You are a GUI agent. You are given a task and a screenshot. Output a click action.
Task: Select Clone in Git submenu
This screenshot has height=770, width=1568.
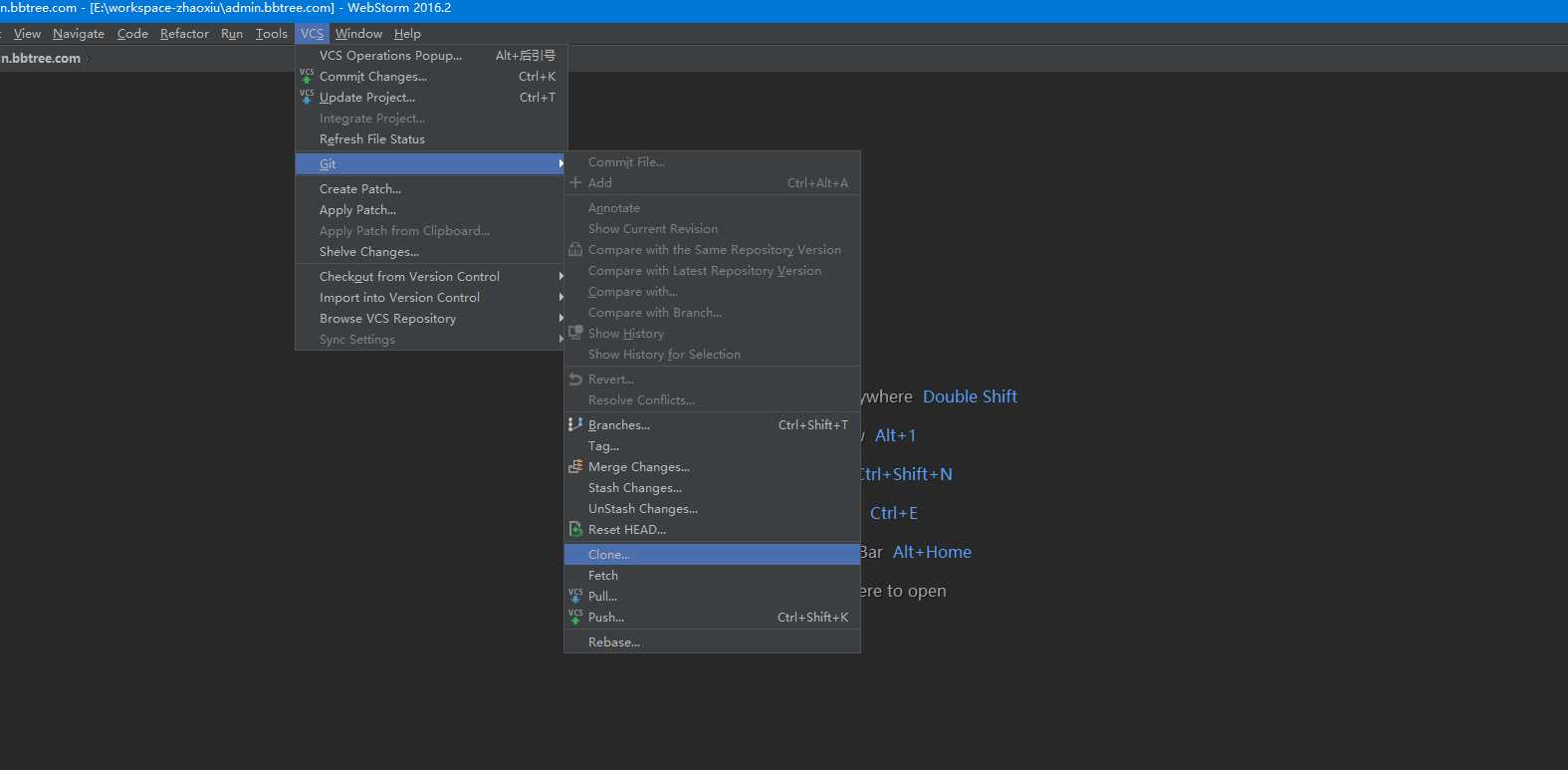pyautogui.click(x=712, y=554)
